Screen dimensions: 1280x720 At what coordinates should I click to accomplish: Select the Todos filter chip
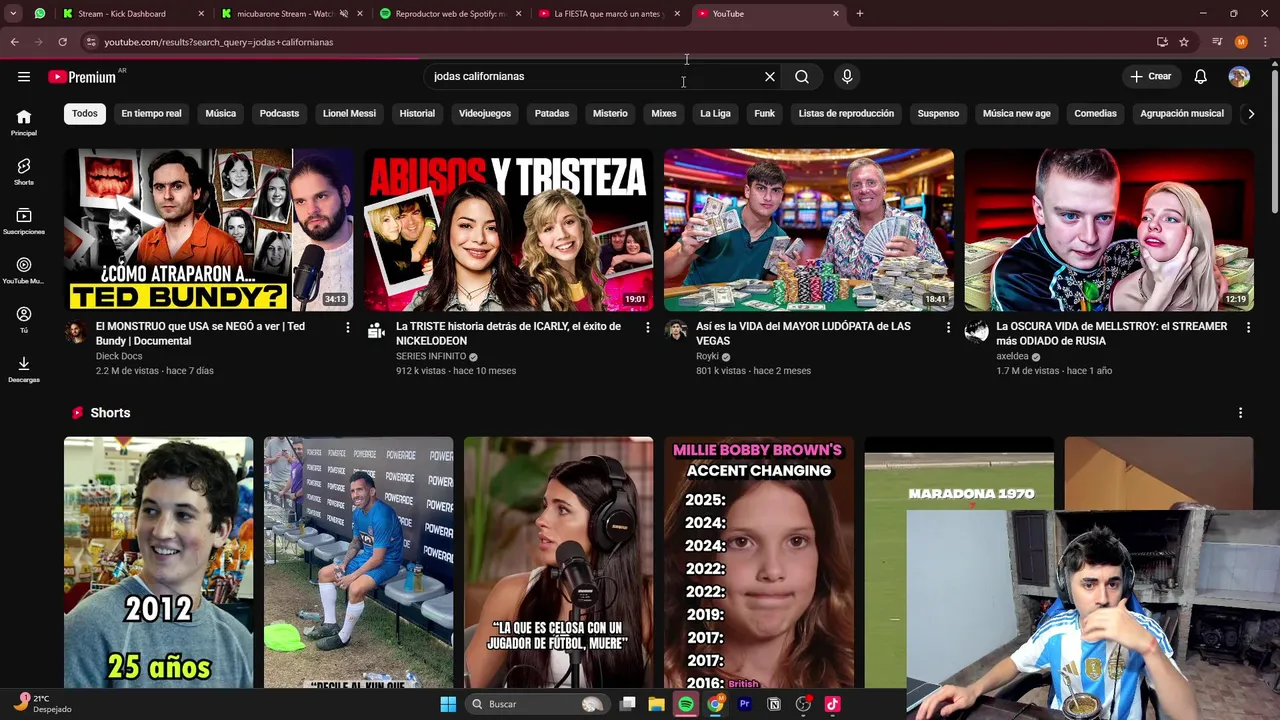click(85, 114)
